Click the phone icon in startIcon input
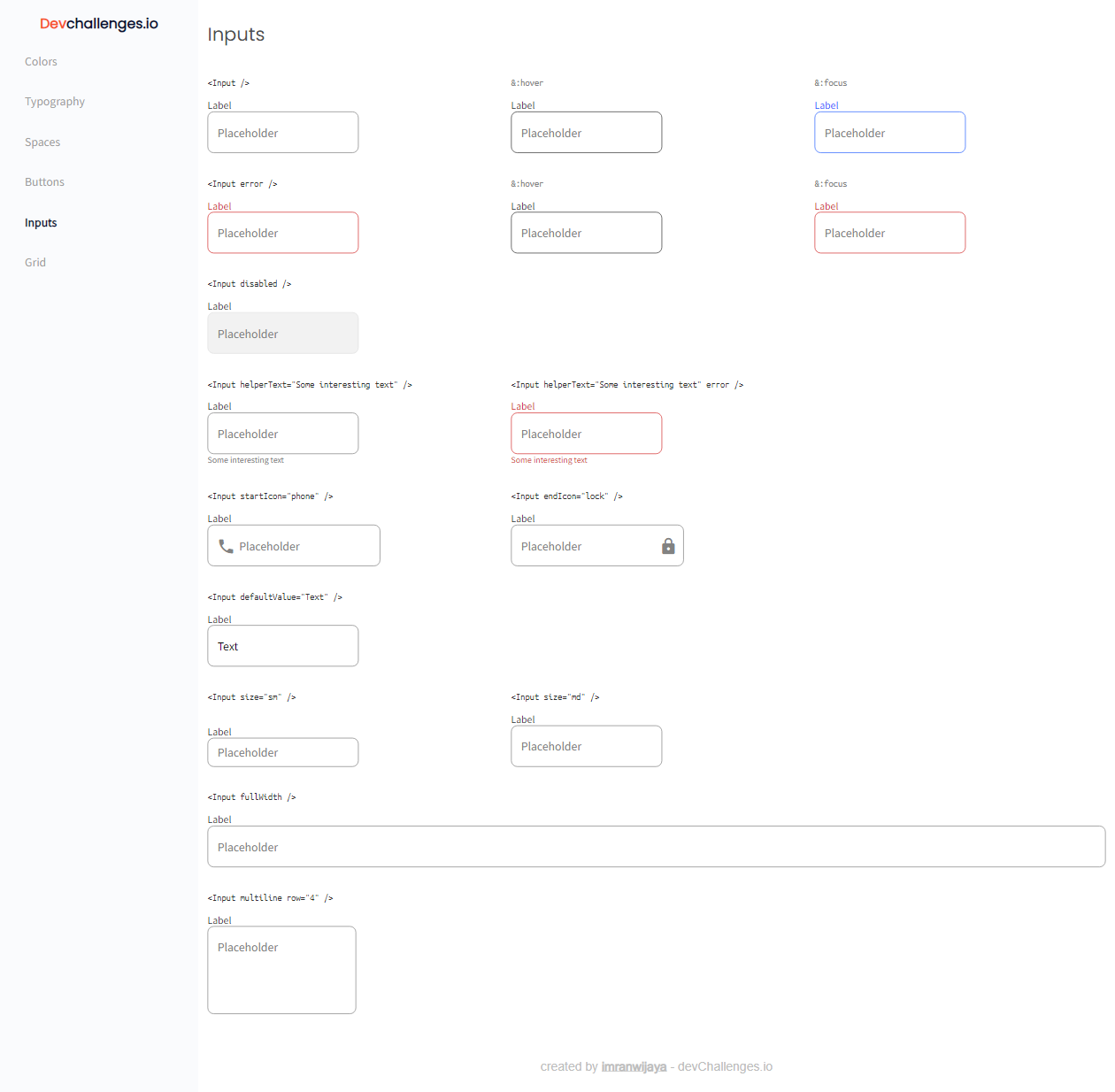Screen dimensions: 1115x1092 coord(226,546)
